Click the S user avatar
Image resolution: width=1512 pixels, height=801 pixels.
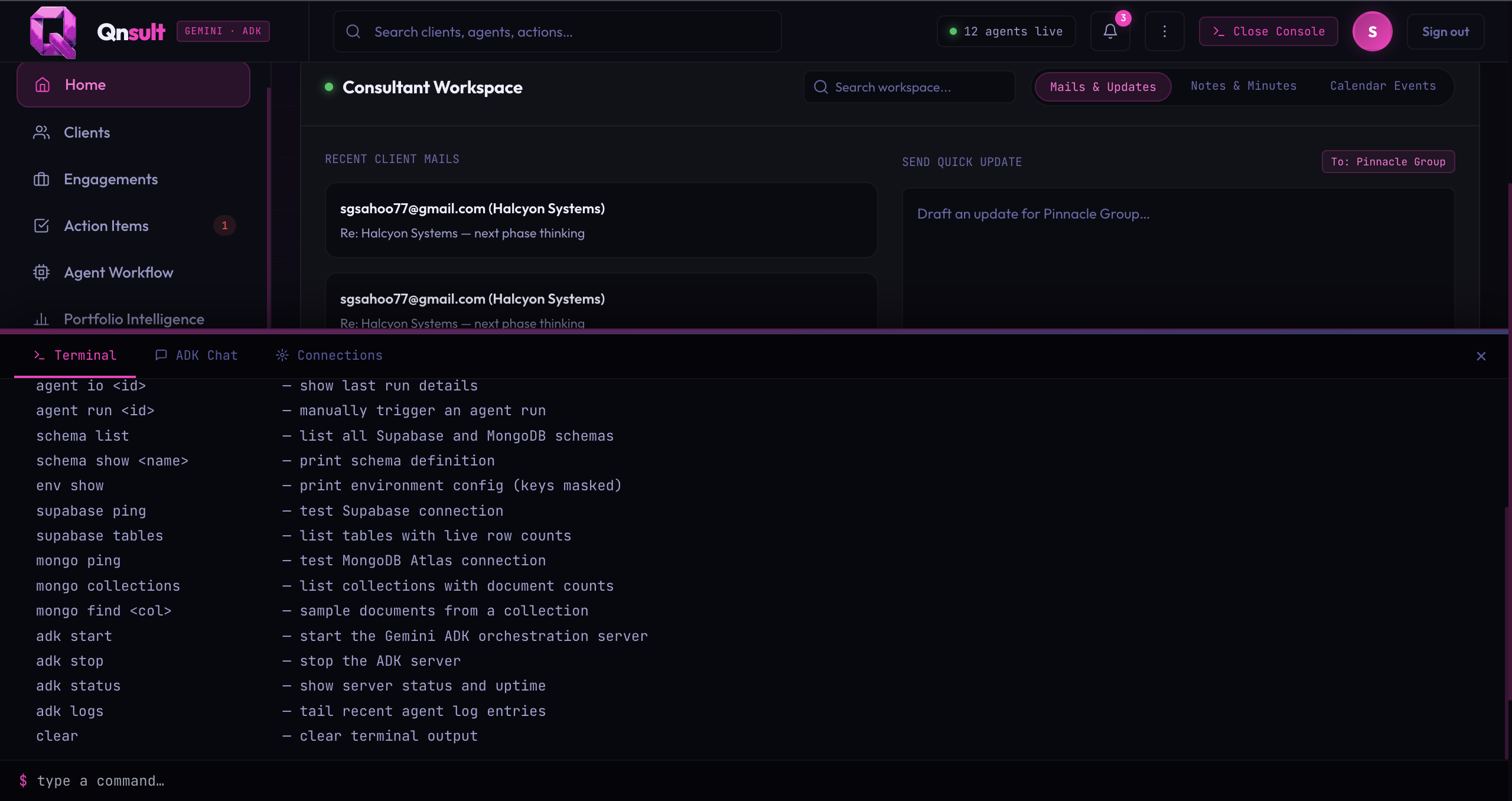tap(1373, 31)
